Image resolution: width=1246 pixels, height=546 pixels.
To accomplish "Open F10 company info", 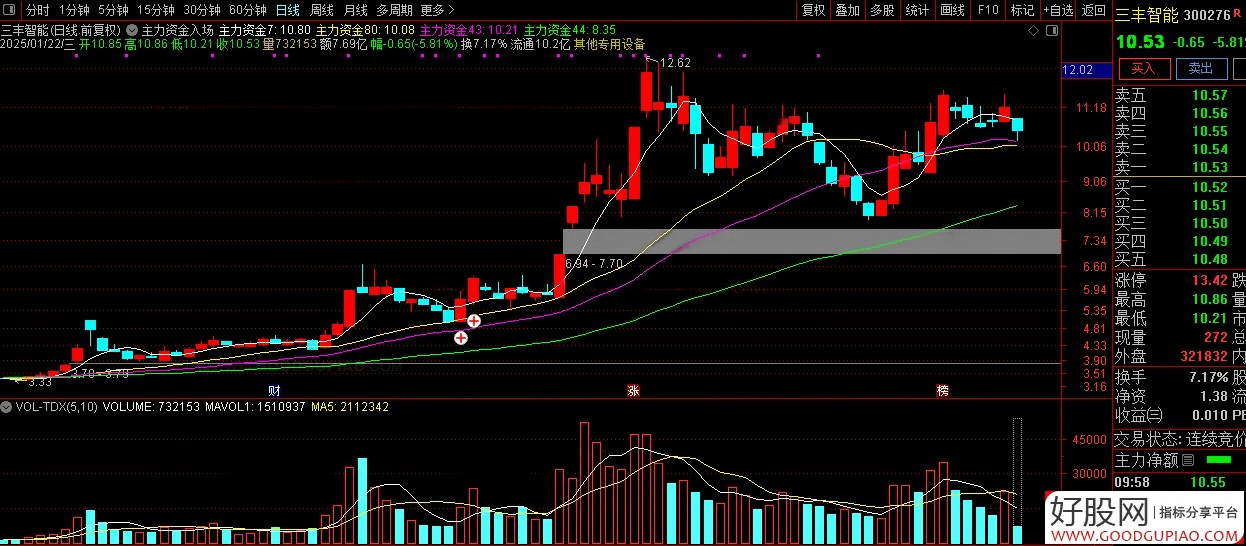I will [988, 10].
